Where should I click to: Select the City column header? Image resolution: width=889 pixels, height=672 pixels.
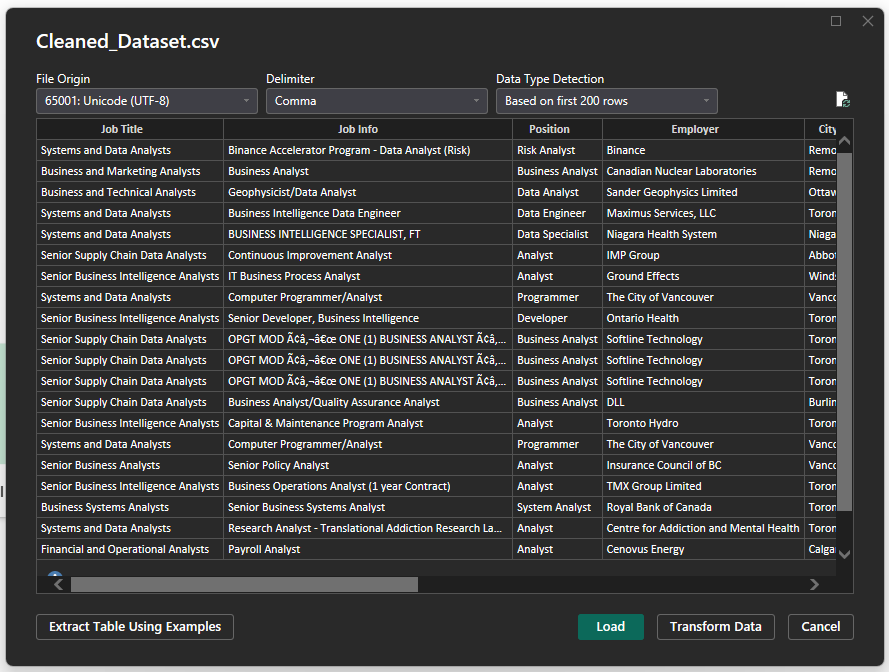[x=820, y=129]
